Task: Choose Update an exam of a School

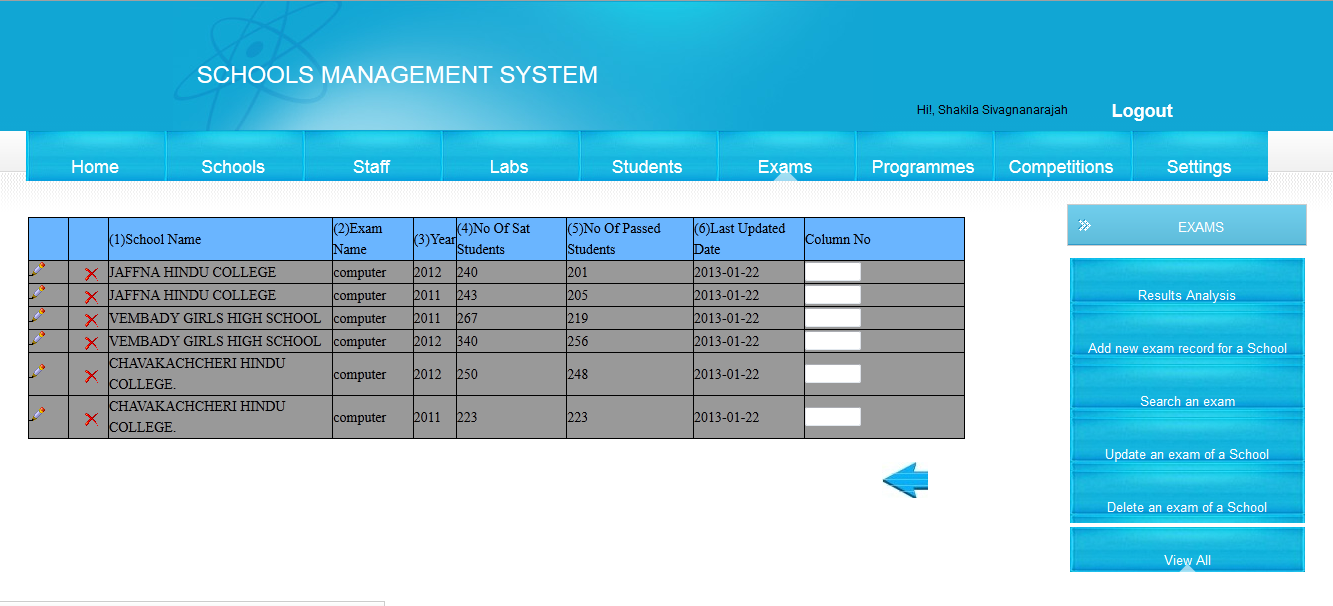Action: tap(1186, 454)
